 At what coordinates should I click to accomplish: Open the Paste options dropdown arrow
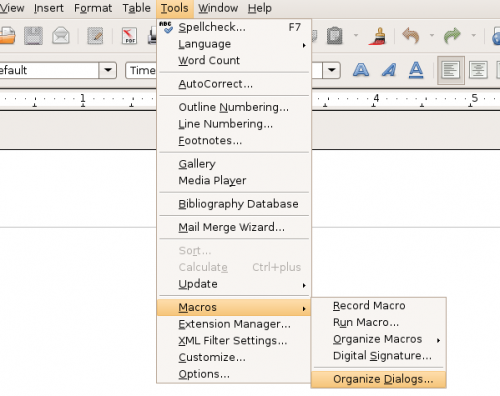[356, 35]
